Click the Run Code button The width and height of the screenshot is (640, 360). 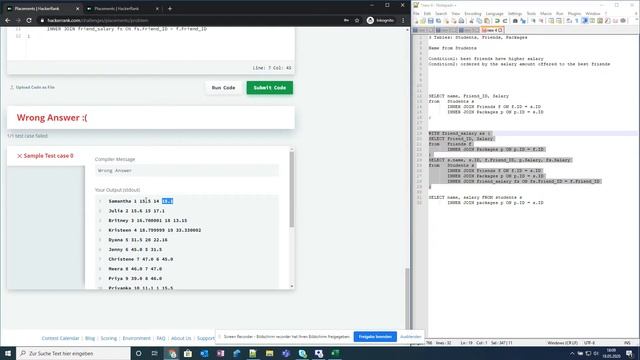[223, 88]
